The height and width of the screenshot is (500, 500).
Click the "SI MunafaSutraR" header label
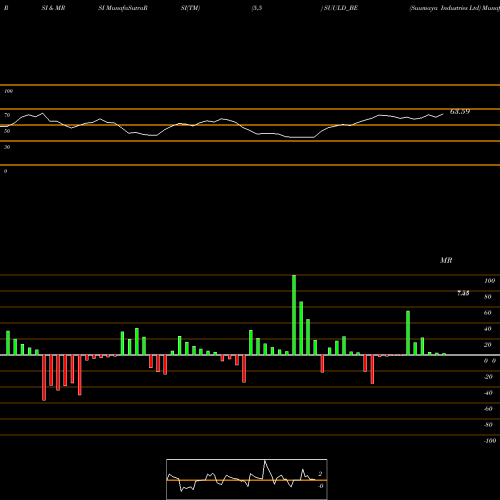click(123, 8)
